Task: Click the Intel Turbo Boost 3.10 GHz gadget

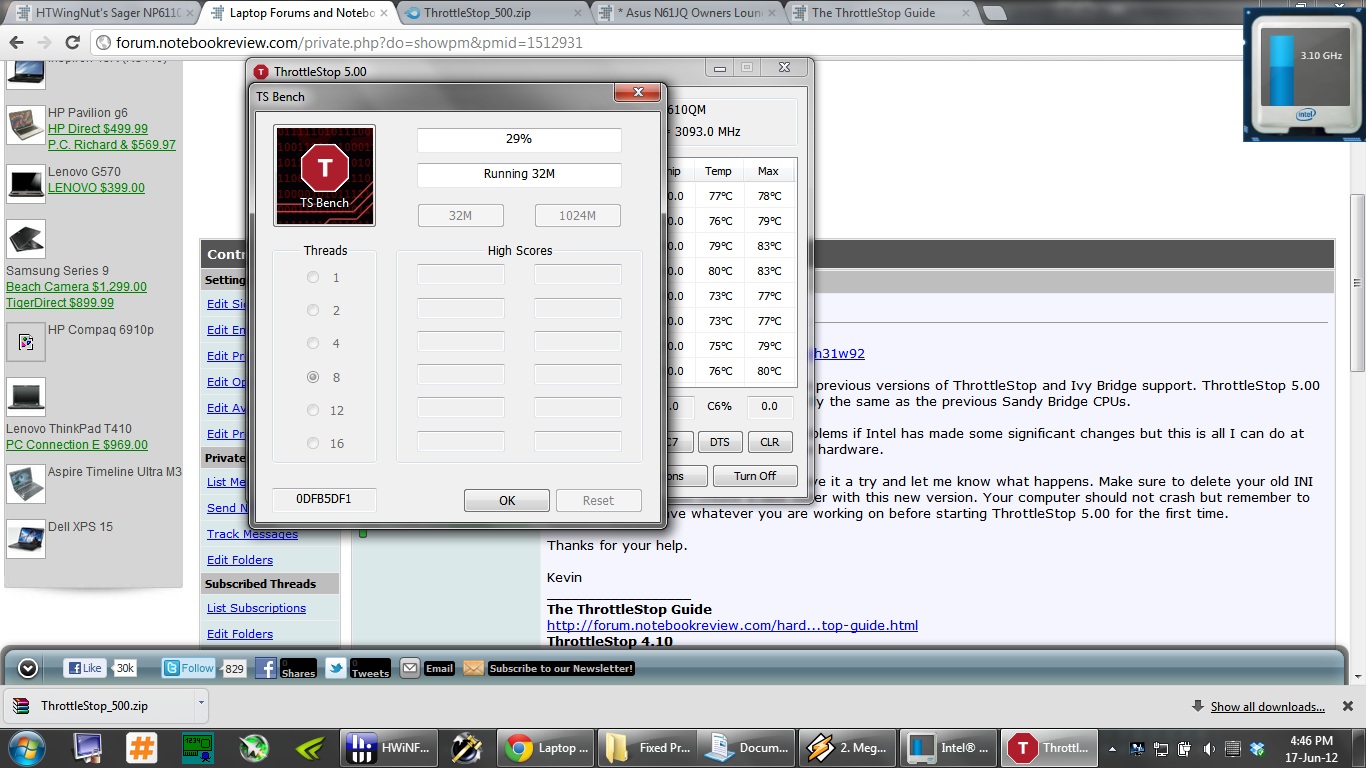Action: pos(1305,74)
